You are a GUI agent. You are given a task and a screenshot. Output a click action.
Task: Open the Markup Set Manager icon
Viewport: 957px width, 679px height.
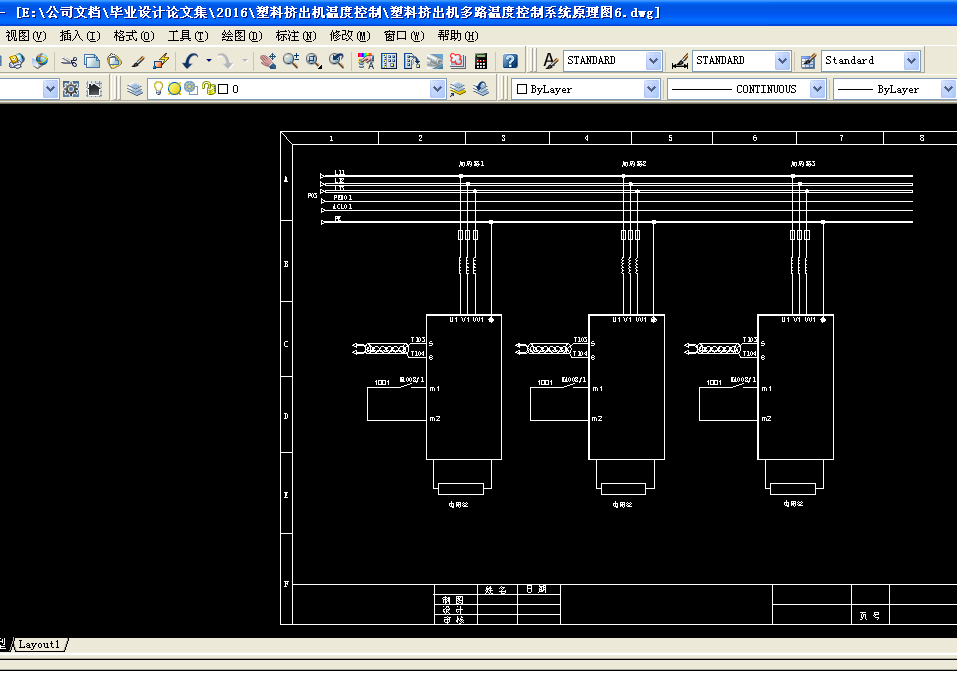[458, 61]
